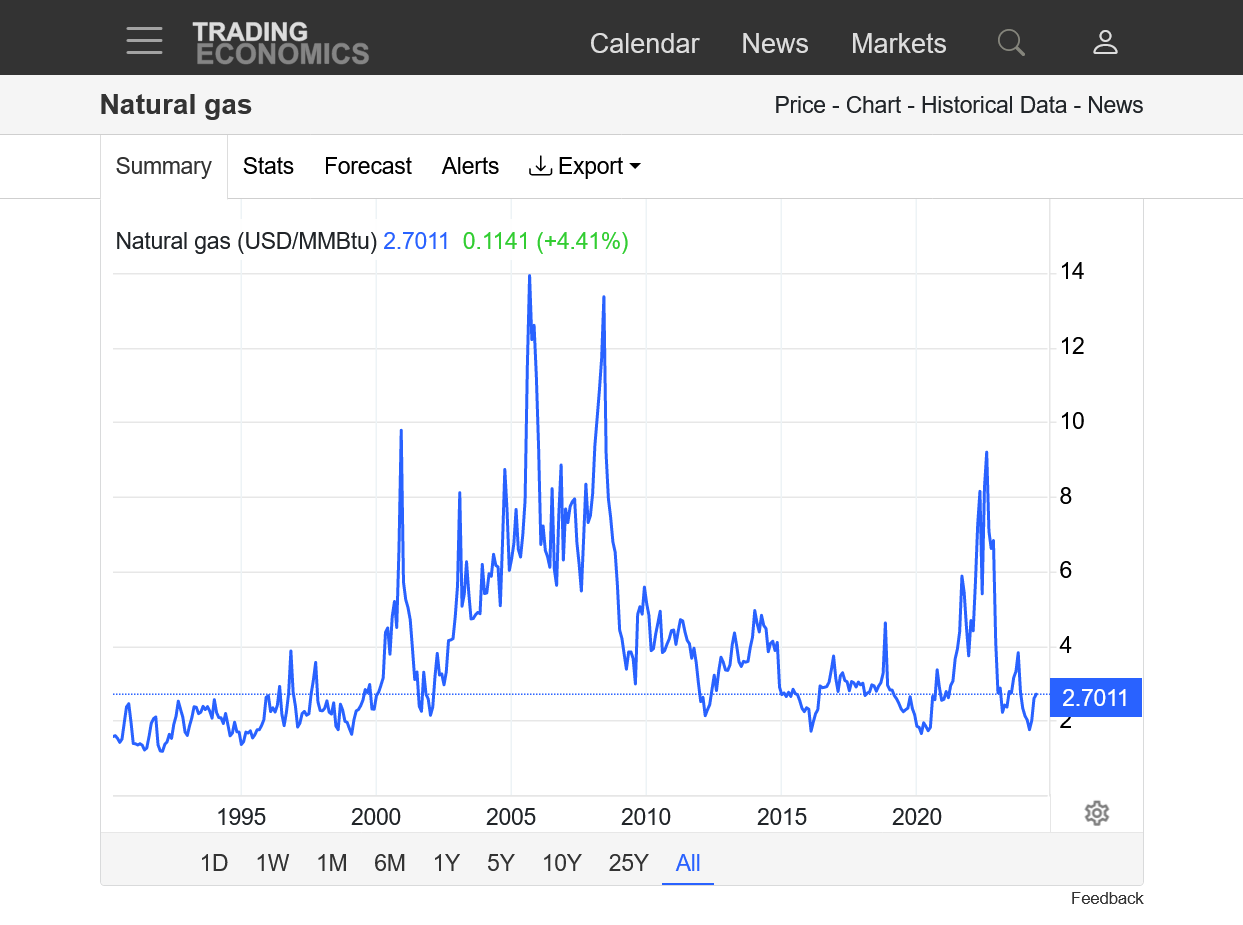Set chart range to 1Y
Viewport: 1243px width, 925px height.
(446, 863)
